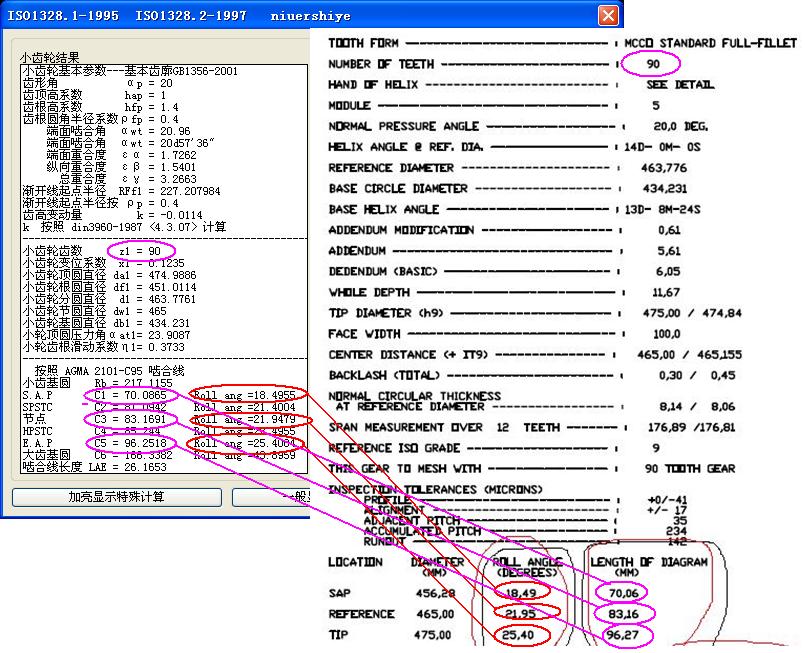Click the 齿形角 αp = 20 line
Screen dimensions: 805x653
click(x=98, y=83)
